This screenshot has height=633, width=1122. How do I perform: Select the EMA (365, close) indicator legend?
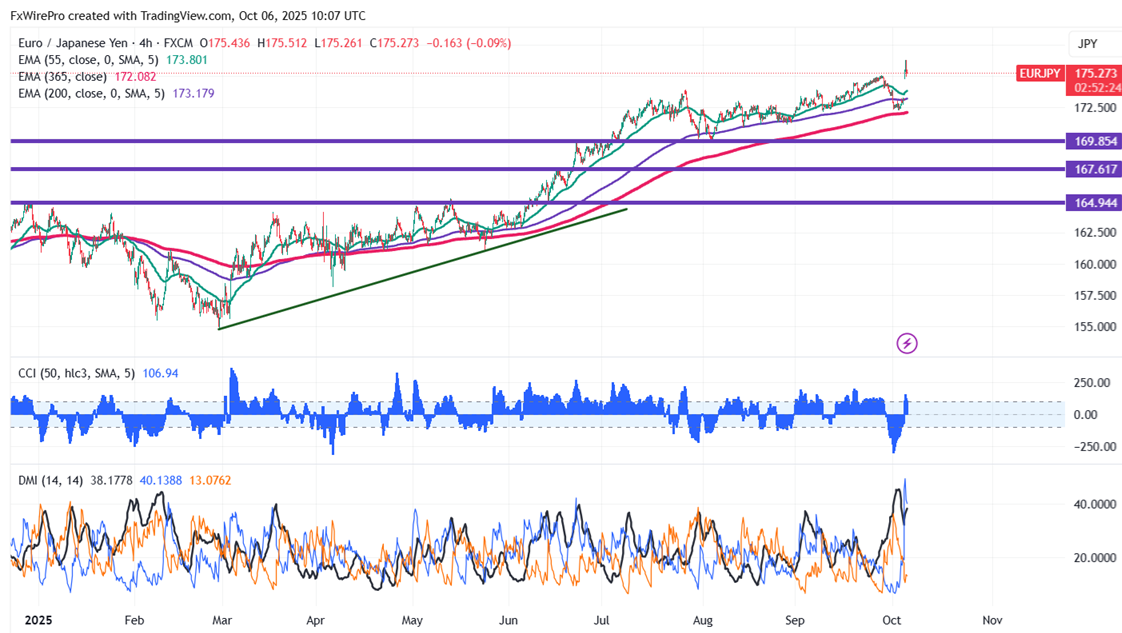(x=62, y=77)
